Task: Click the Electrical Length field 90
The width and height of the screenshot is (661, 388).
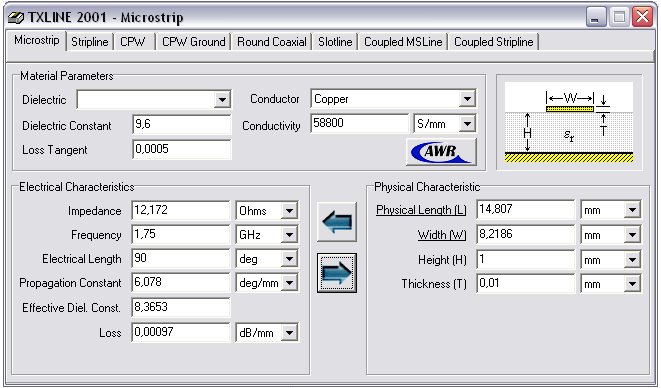Action: click(x=181, y=258)
